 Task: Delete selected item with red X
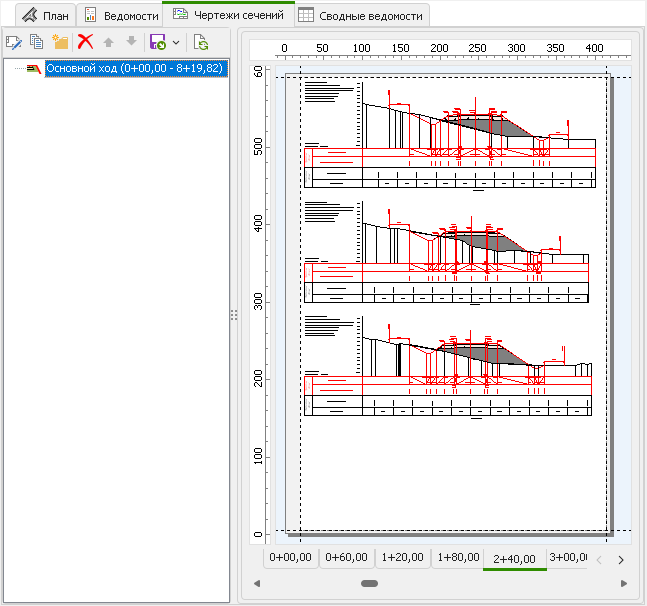(x=86, y=42)
